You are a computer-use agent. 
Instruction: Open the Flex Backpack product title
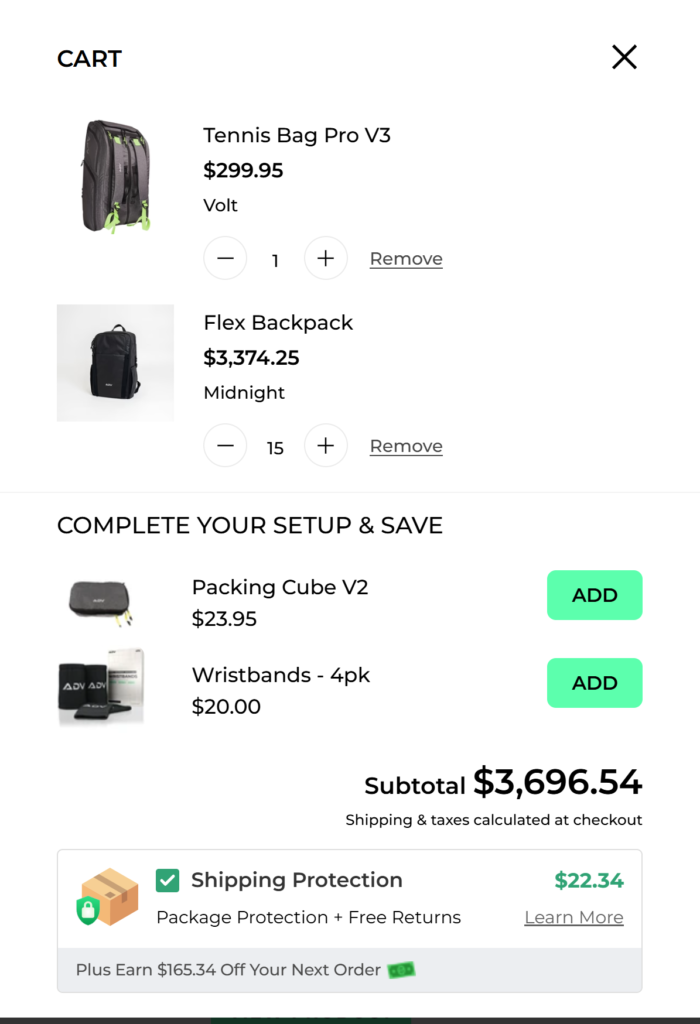[x=278, y=323]
